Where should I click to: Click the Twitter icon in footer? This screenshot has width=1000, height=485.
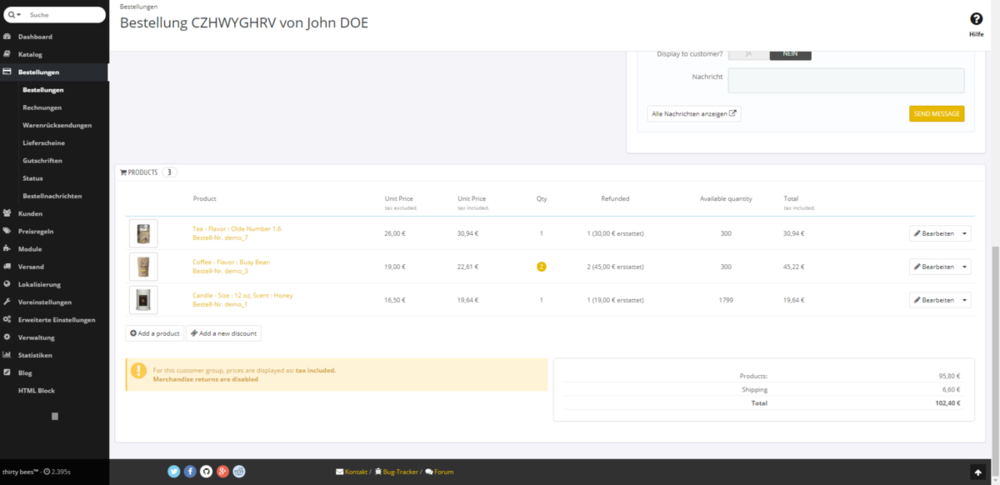click(x=174, y=471)
